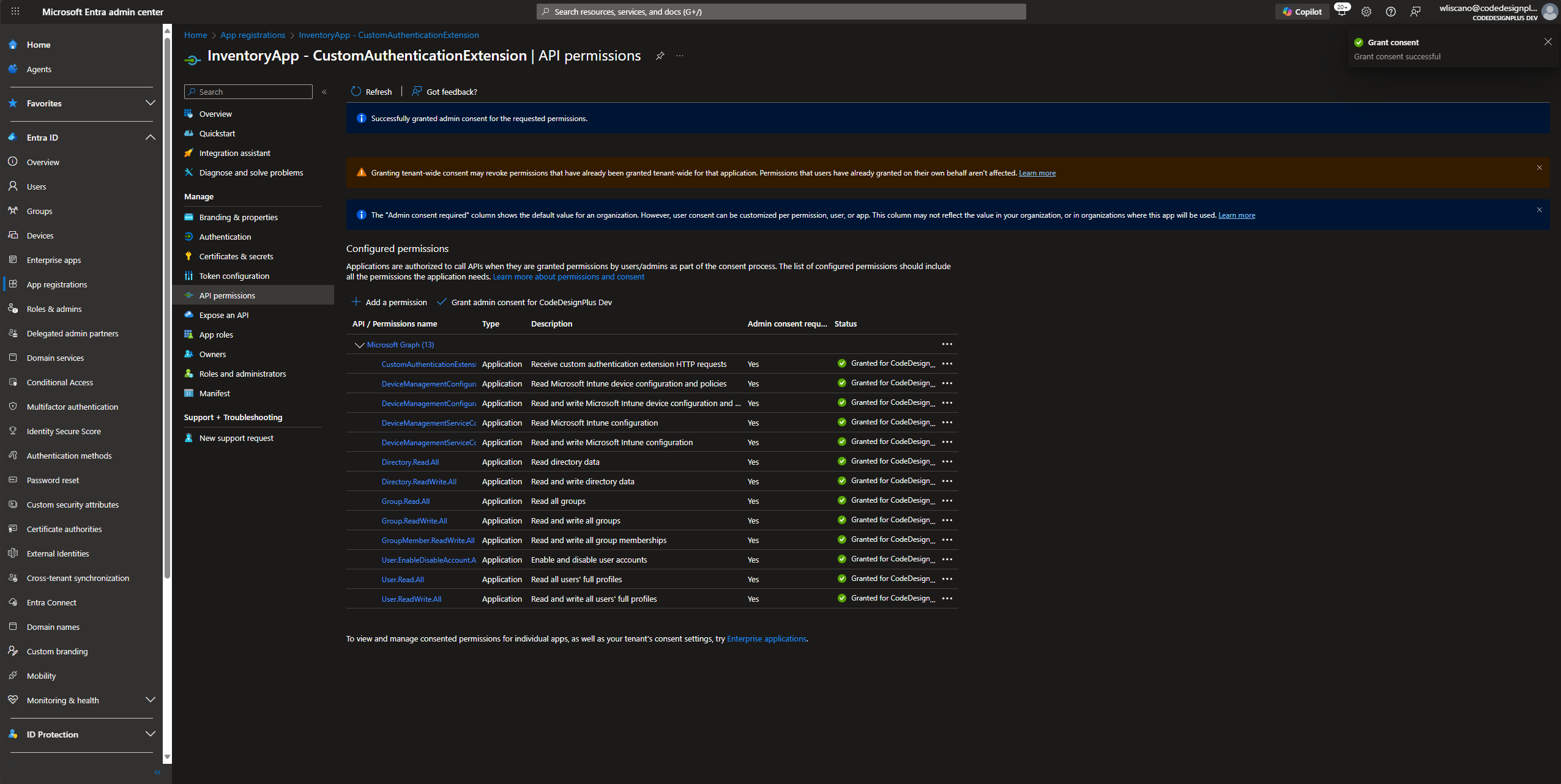The image size is (1561, 784).
Task: Open the Enterprise applications link
Action: (x=767, y=639)
